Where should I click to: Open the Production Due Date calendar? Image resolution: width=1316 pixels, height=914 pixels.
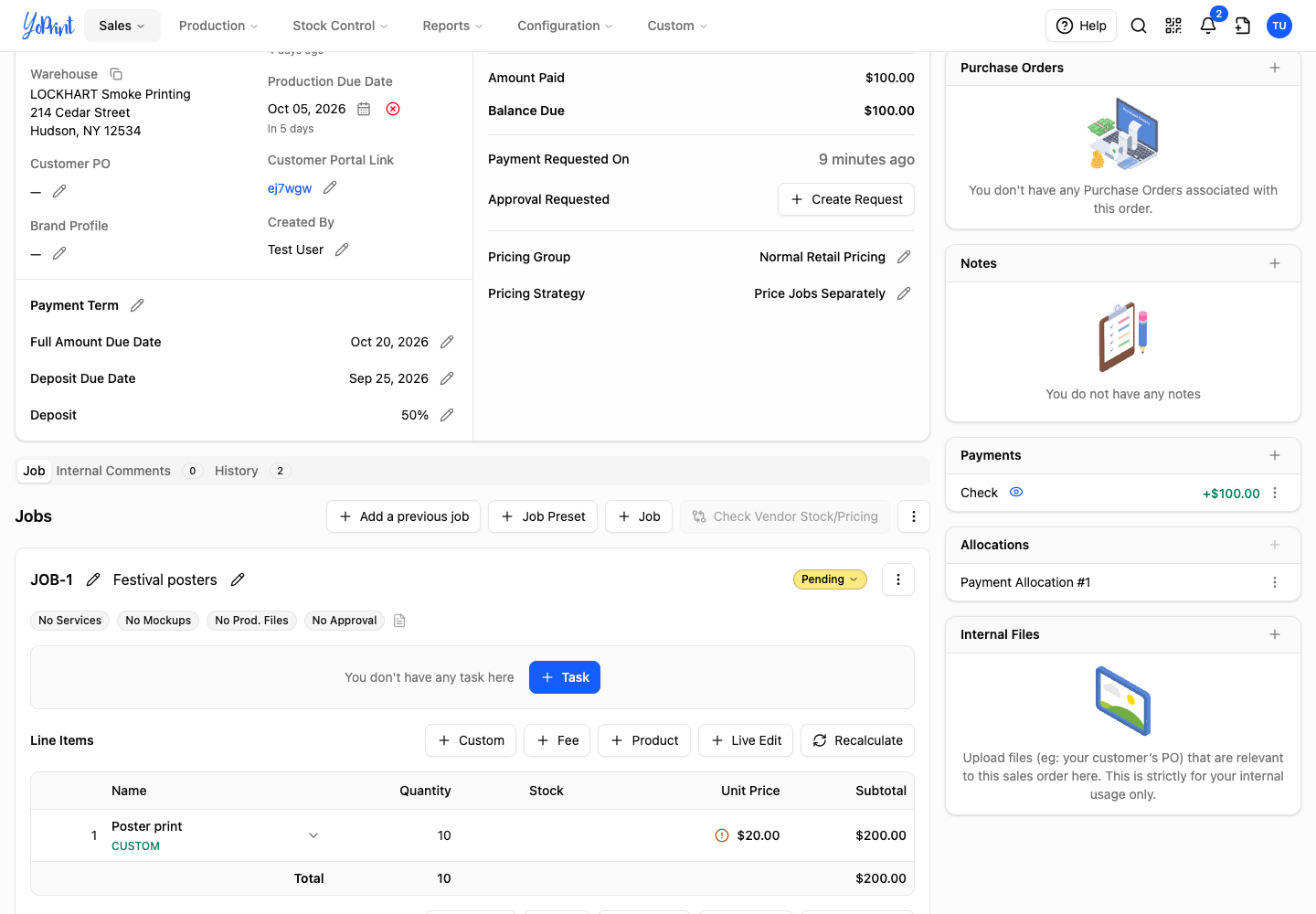click(x=364, y=109)
